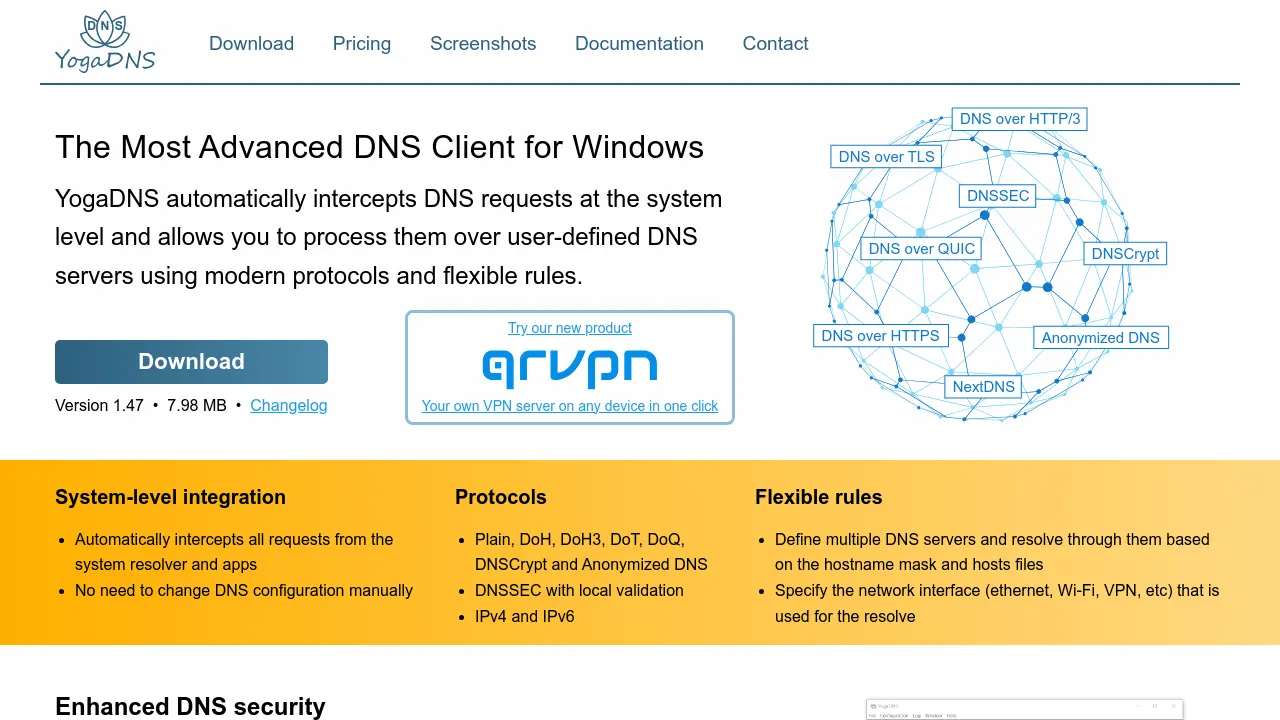Viewport: 1280px width, 720px height.
Task: Open 'Your own VPN server' link
Action: tap(570, 406)
